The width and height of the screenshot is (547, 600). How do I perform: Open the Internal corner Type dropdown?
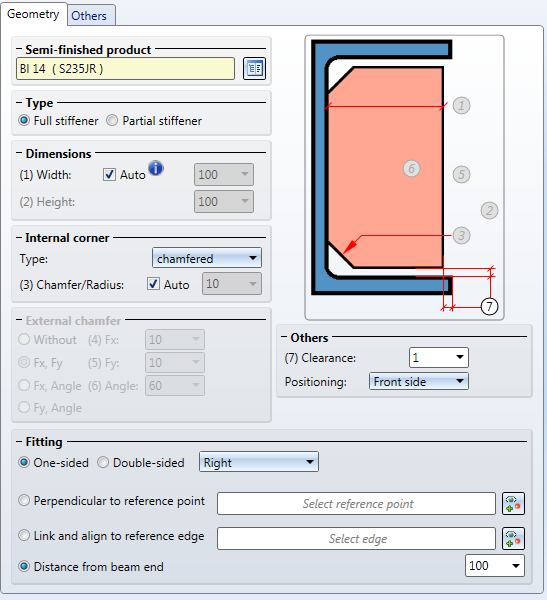click(207, 258)
